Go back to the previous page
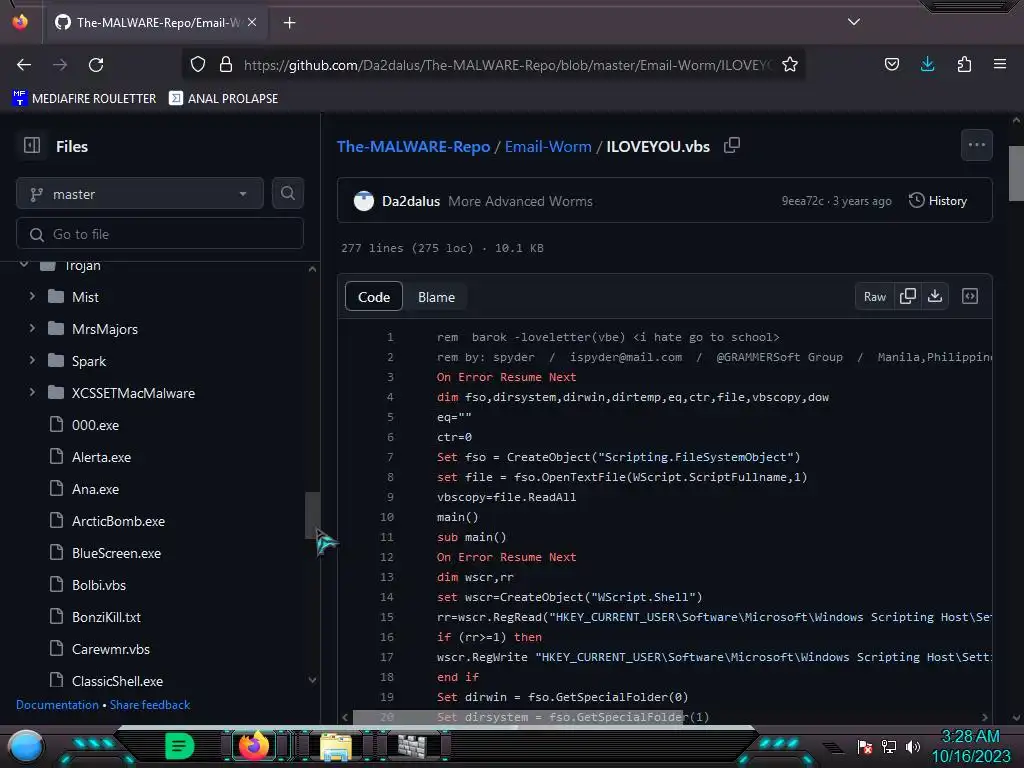Screen dimensions: 1024x768 coord(24,65)
